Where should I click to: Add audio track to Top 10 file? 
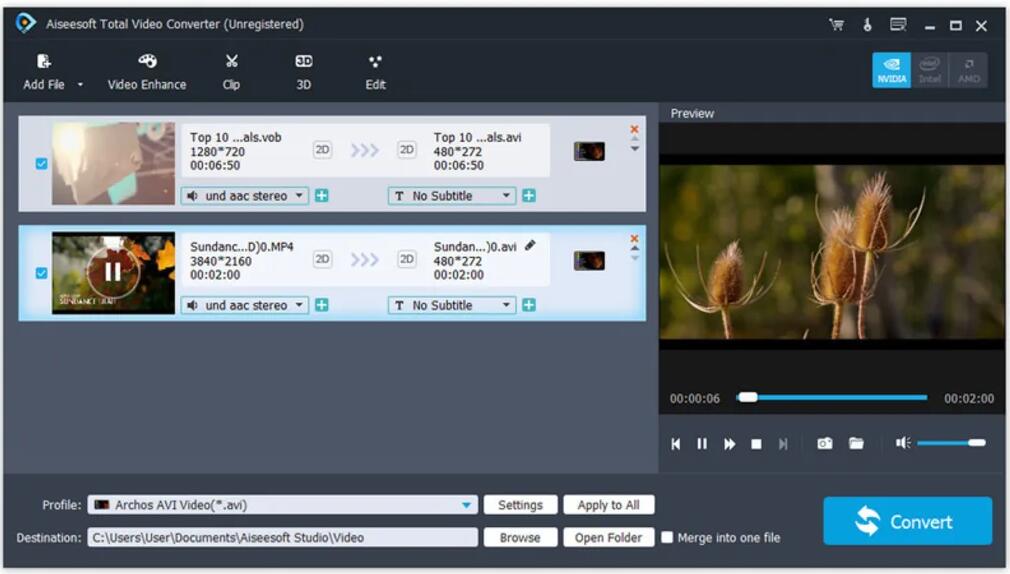coord(321,196)
